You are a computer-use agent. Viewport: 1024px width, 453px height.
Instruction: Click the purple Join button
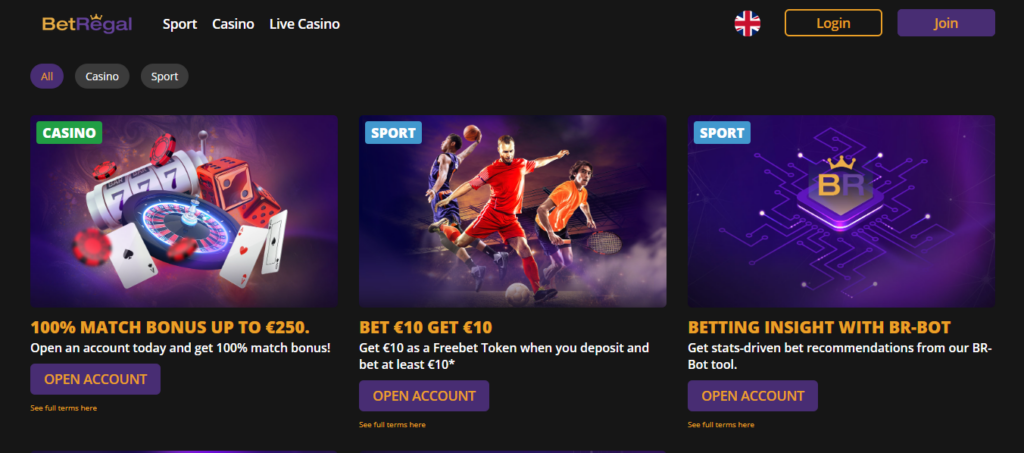pos(946,23)
